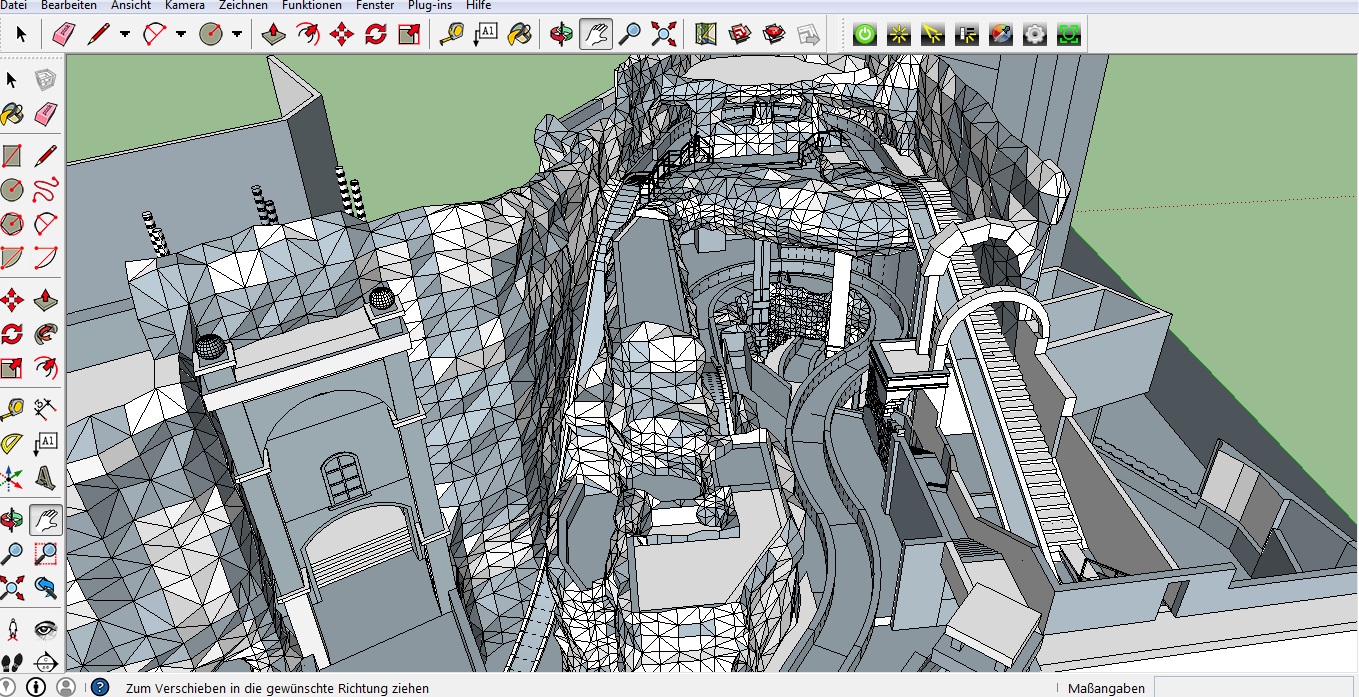Open the Kamera menu
The width and height of the screenshot is (1359, 697).
(x=185, y=6)
